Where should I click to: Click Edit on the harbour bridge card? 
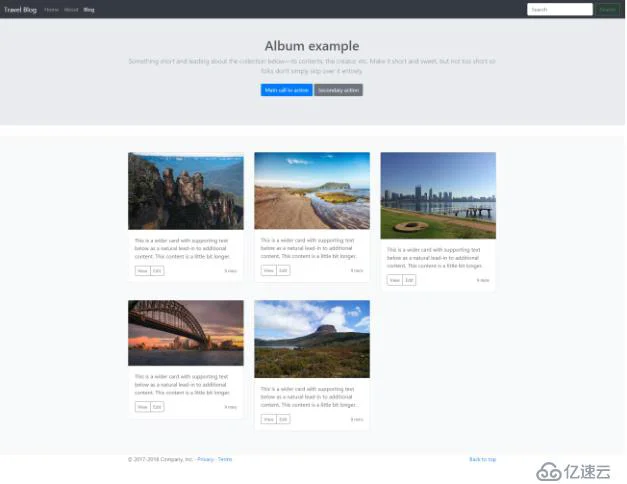[157, 407]
